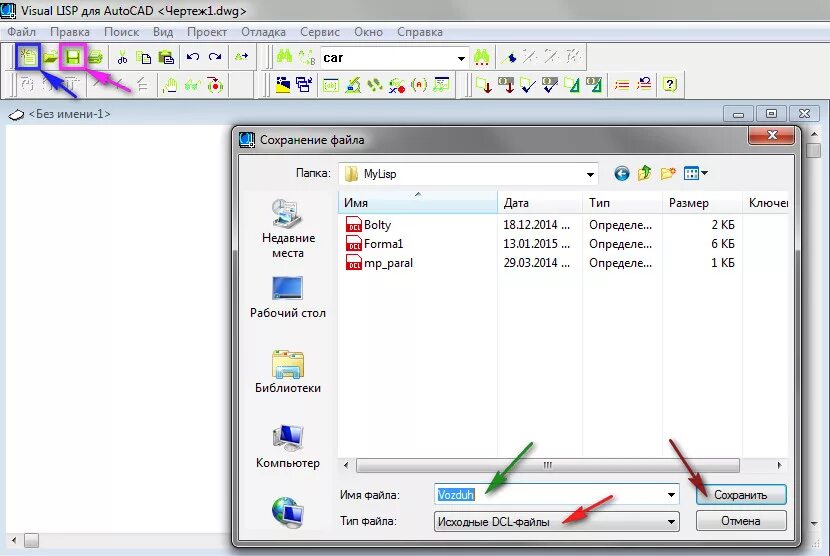Click the Find Toolbar String binoculars with dots
This screenshot has width=830, height=556.
(481, 57)
